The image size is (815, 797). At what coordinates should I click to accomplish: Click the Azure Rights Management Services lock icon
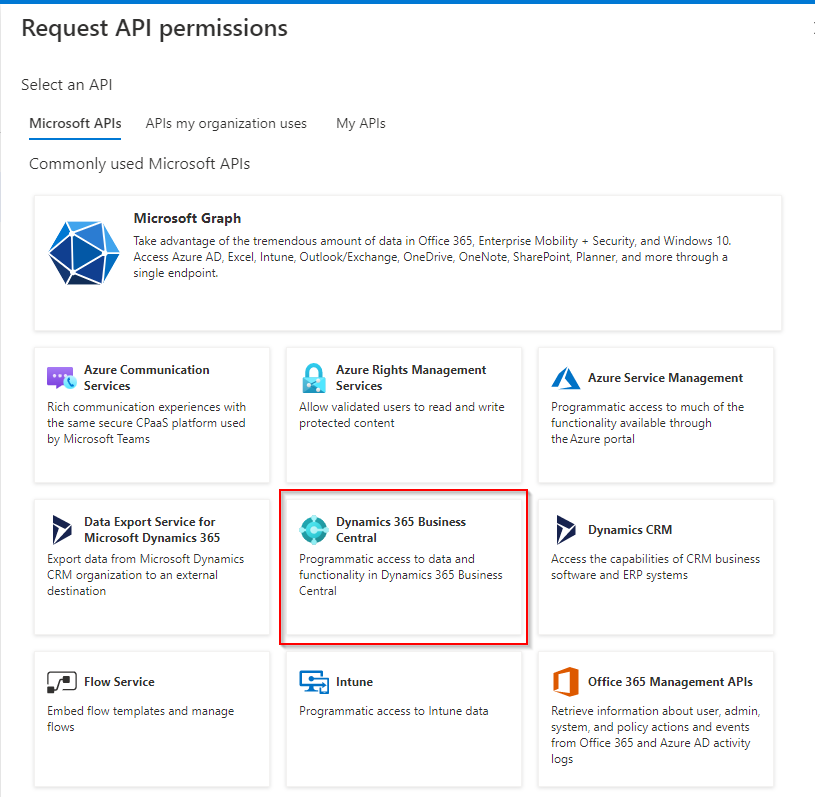pos(314,378)
